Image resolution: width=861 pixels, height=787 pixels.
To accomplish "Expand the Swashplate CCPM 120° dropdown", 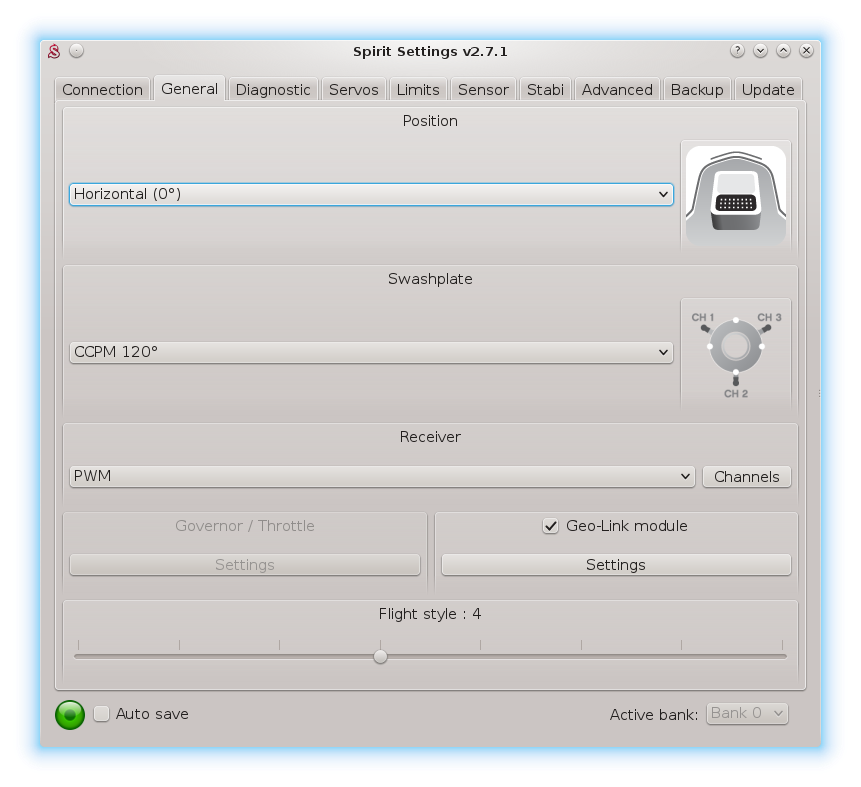I will 371,352.
